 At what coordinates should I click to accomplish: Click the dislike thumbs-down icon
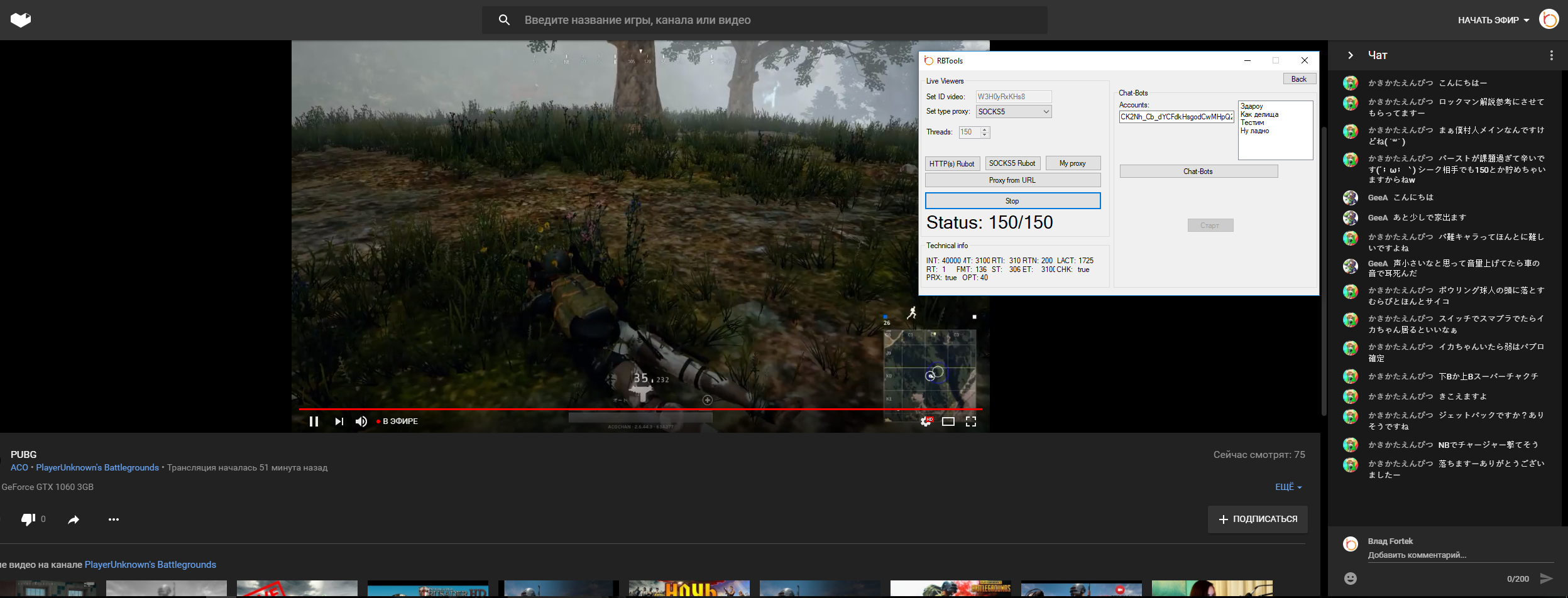(28, 519)
